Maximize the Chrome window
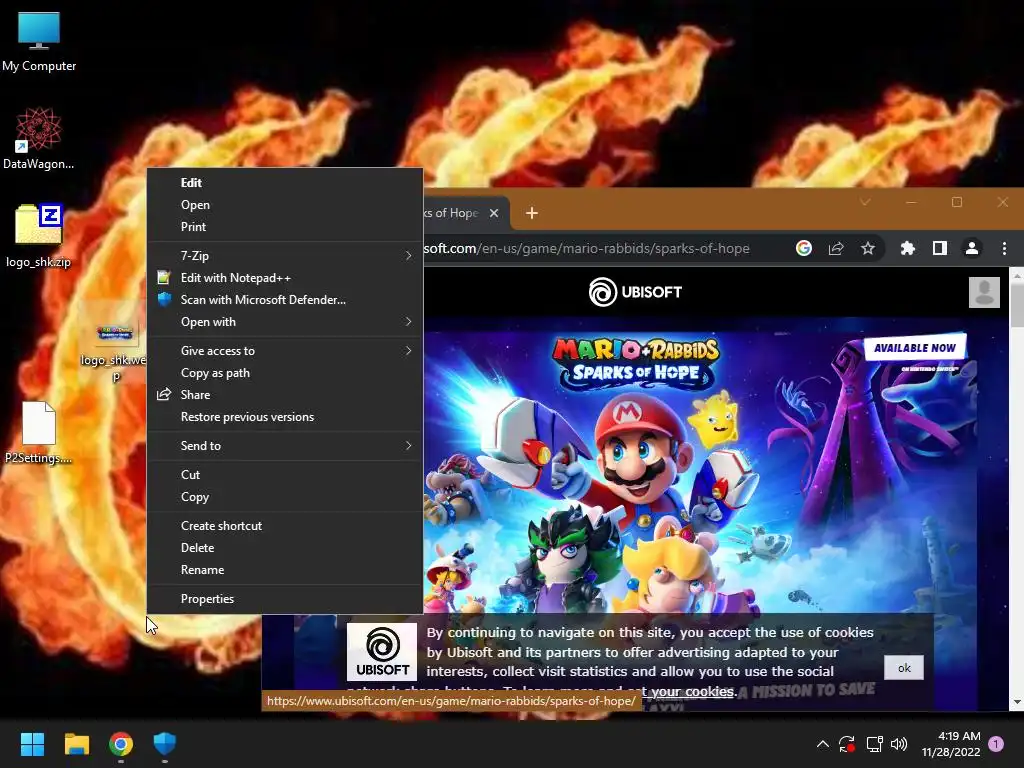 tap(957, 202)
